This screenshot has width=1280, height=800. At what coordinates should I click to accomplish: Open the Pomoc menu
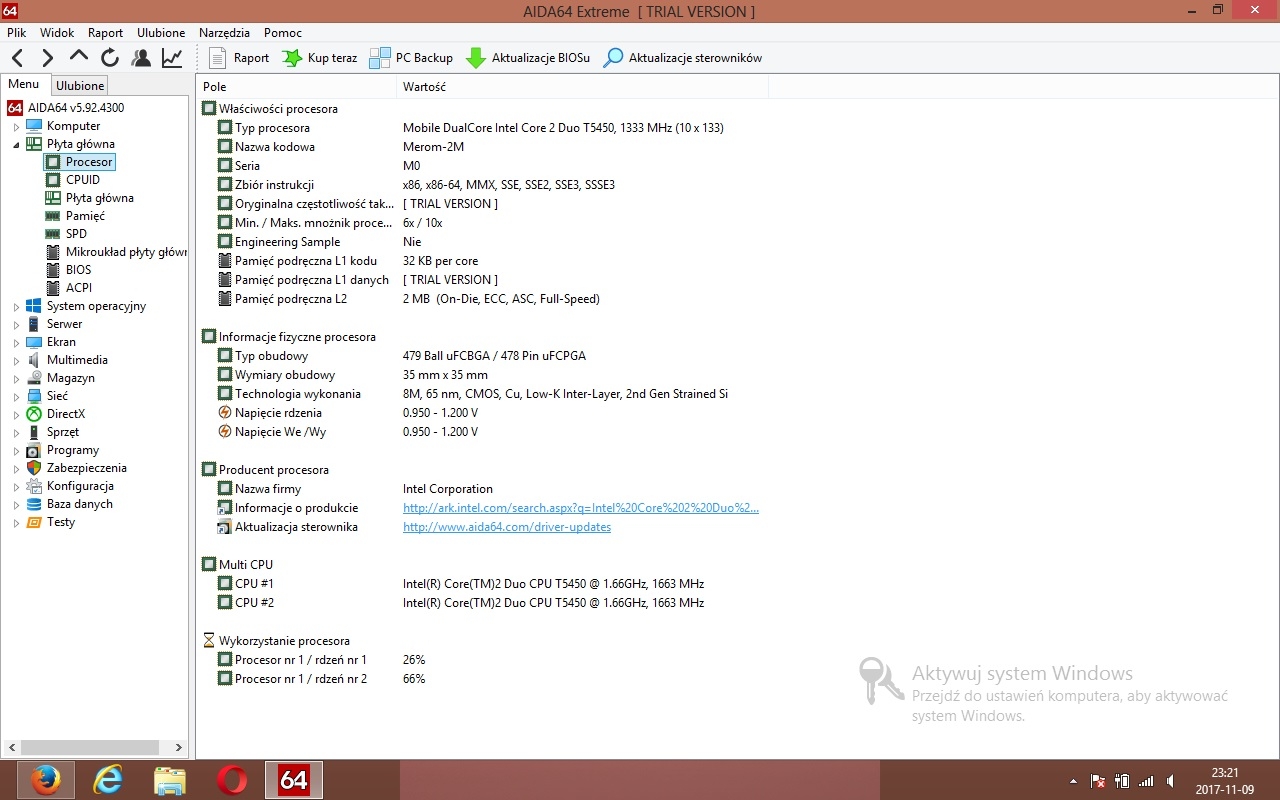click(x=283, y=33)
